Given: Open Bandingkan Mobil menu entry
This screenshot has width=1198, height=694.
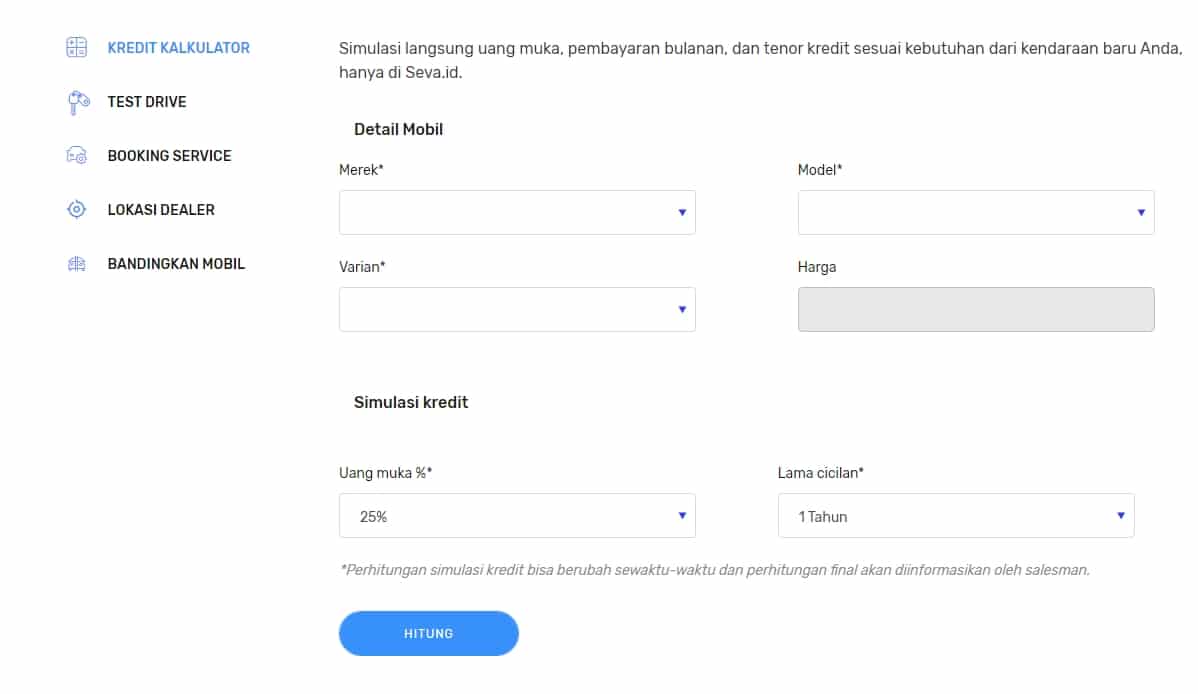Looking at the screenshot, I should (x=176, y=264).
